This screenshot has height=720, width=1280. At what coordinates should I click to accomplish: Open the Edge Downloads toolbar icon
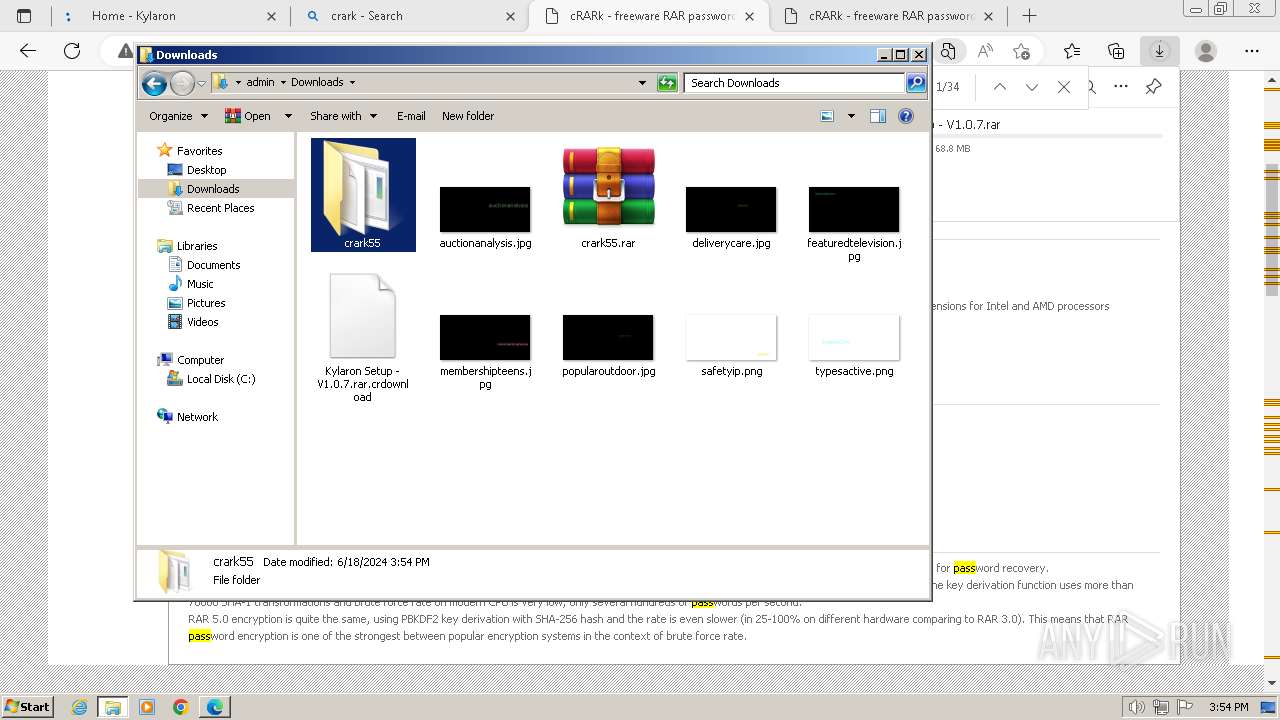pos(1160,51)
